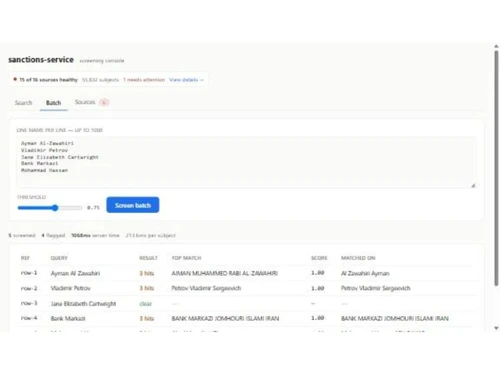
Task: Click the '4 flagged' summary text
Action: point(53,235)
